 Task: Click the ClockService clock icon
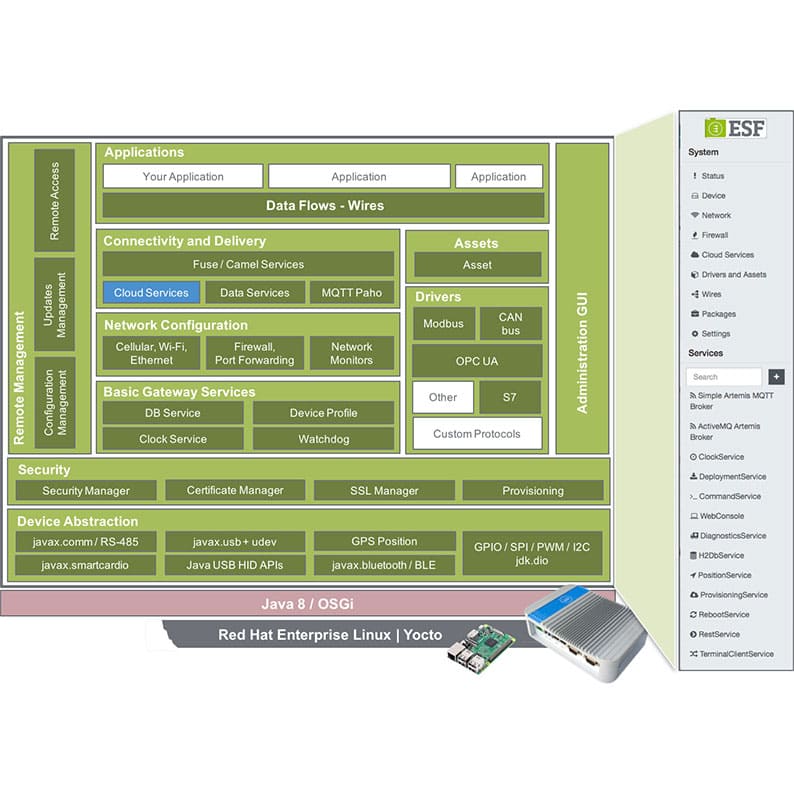[x=693, y=457]
